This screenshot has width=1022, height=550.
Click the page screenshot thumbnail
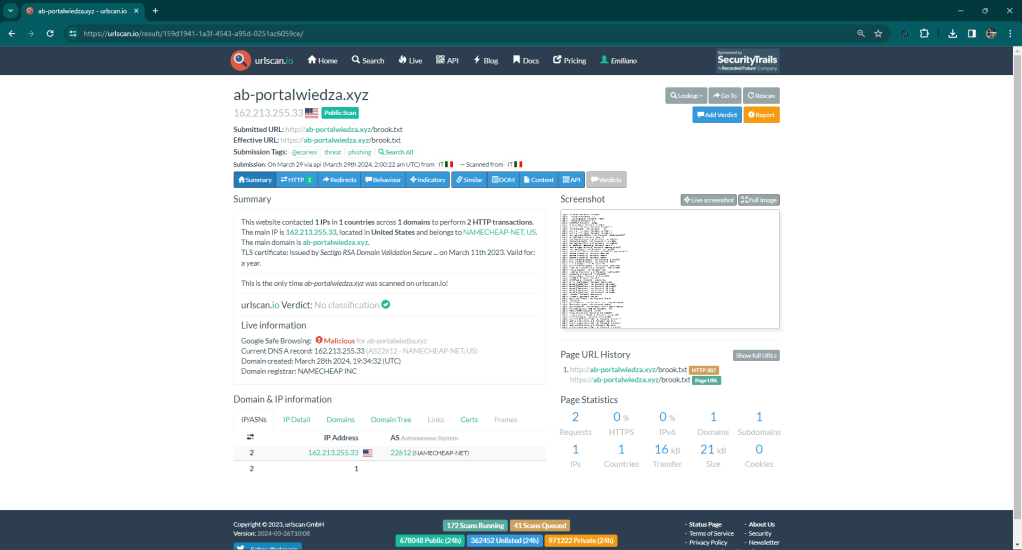(669, 270)
